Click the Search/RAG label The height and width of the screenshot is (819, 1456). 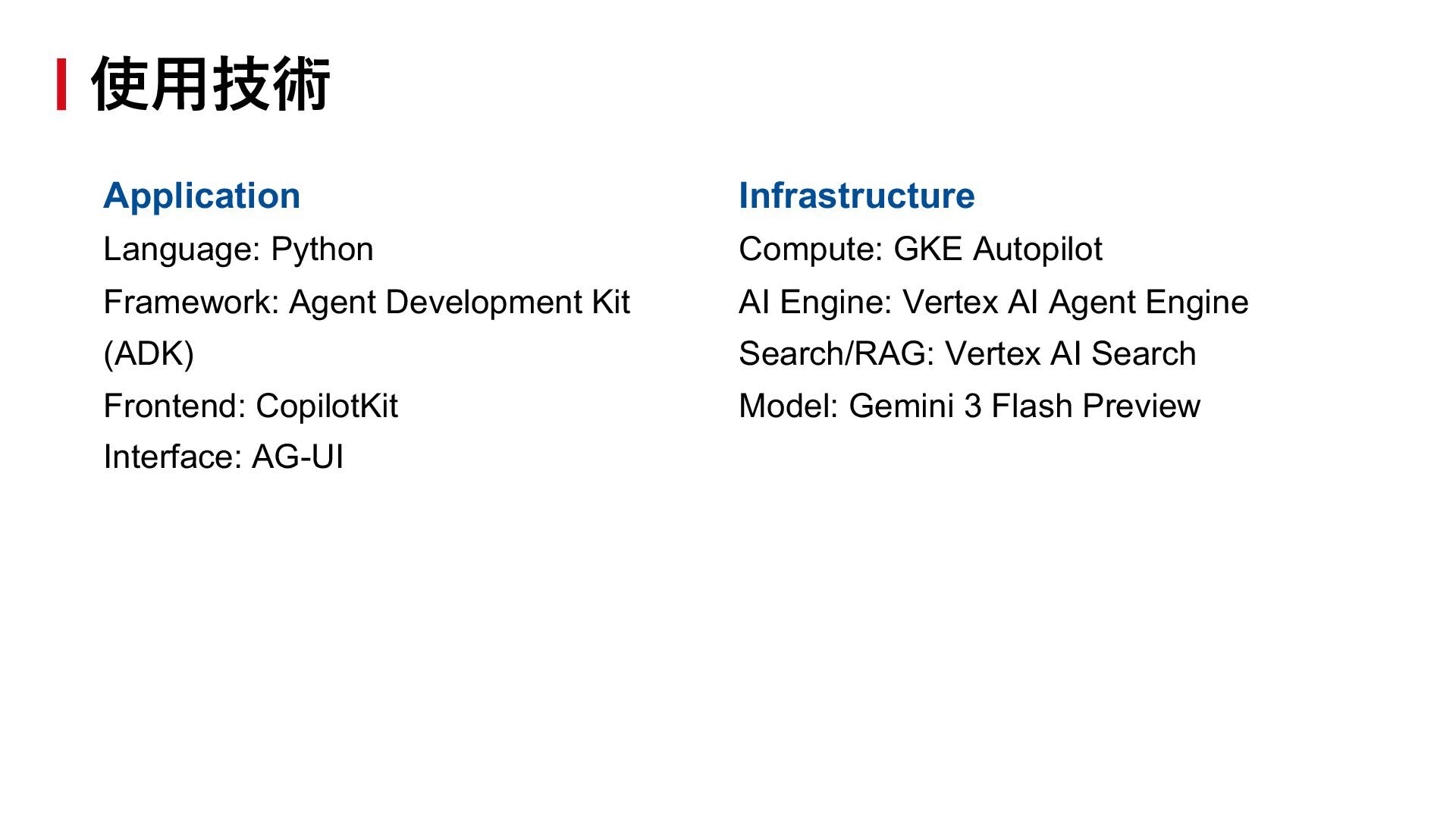coord(835,354)
